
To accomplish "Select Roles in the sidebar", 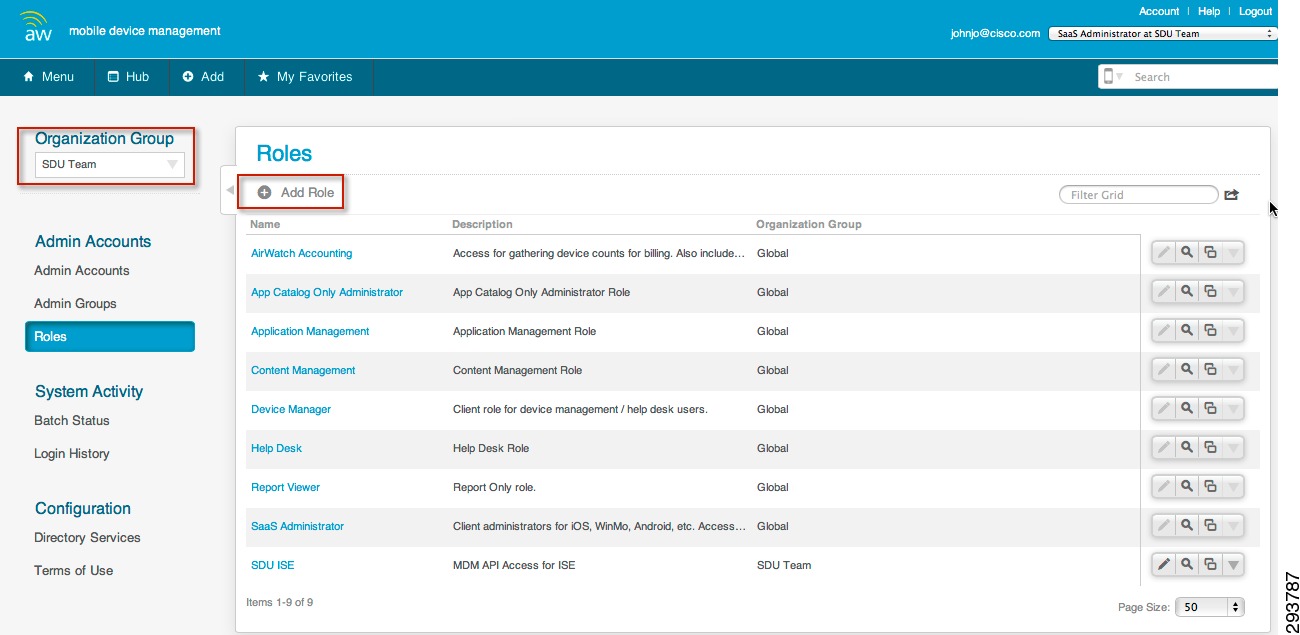I will pos(110,337).
